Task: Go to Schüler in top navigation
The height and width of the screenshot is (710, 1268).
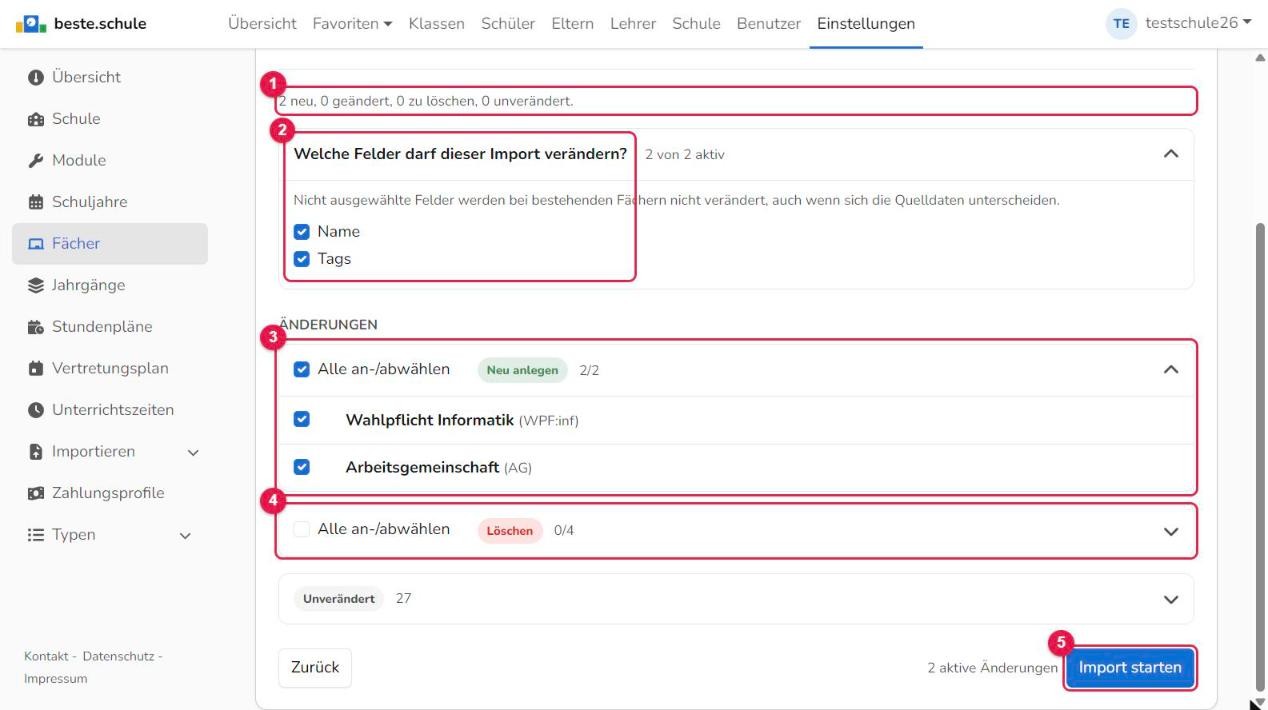Action: pos(508,24)
